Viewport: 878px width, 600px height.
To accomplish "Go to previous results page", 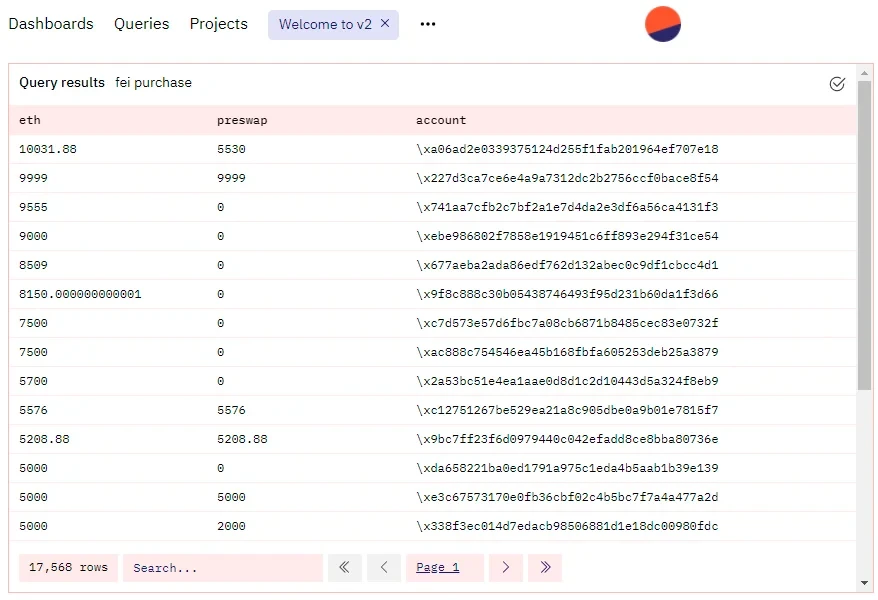I will pyautogui.click(x=384, y=568).
